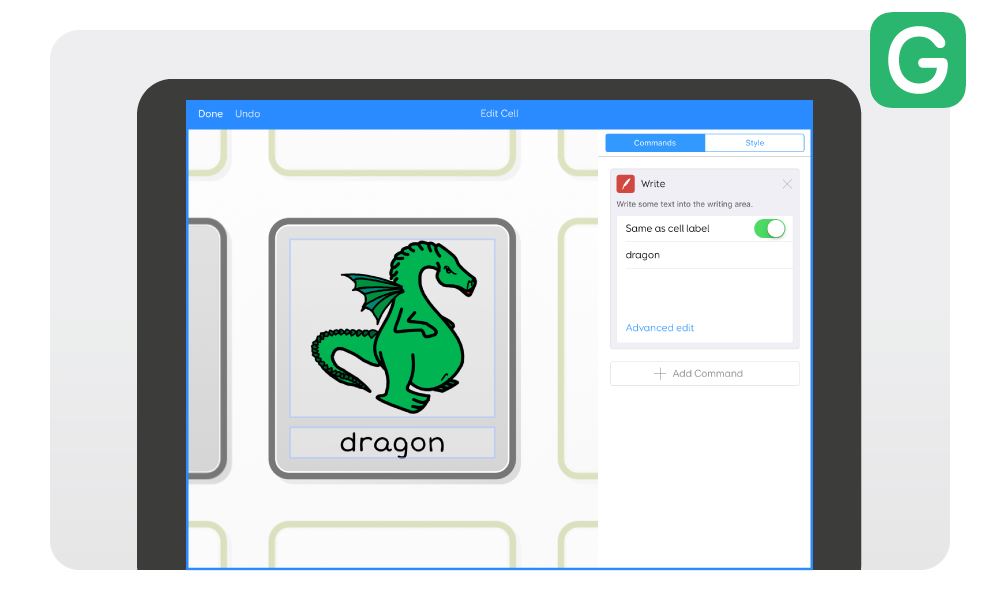Select the green dragon symbol image
The height and width of the screenshot is (600, 1001).
392,326
